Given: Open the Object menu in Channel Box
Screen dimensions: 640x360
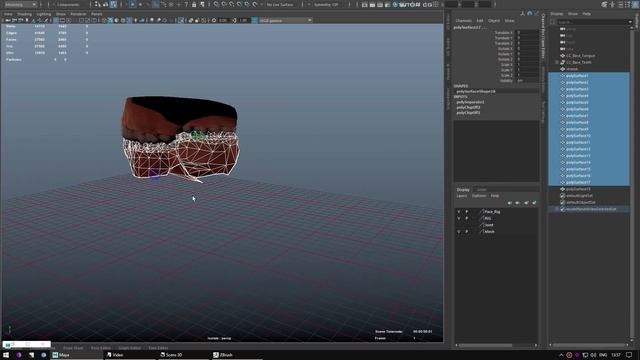Looking at the screenshot, I should [494, 20].
